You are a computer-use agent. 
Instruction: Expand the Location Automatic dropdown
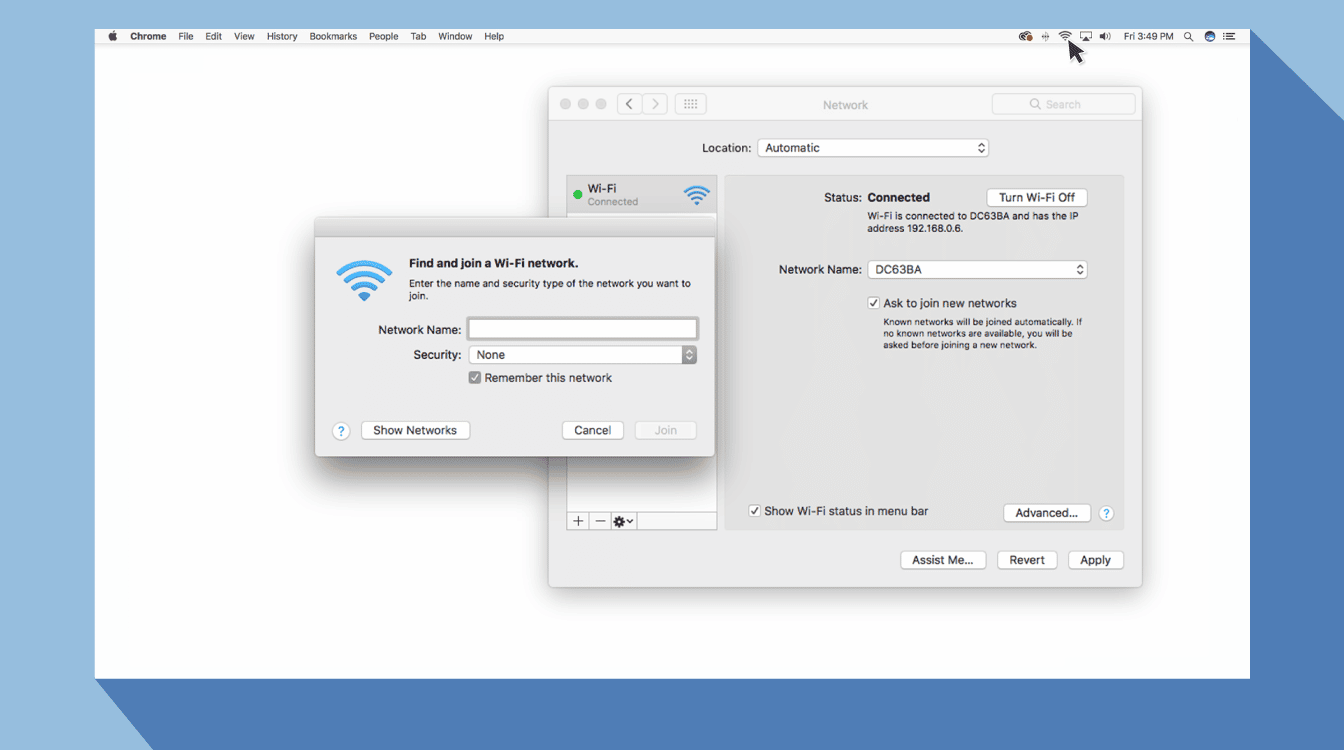click(872, 148)
